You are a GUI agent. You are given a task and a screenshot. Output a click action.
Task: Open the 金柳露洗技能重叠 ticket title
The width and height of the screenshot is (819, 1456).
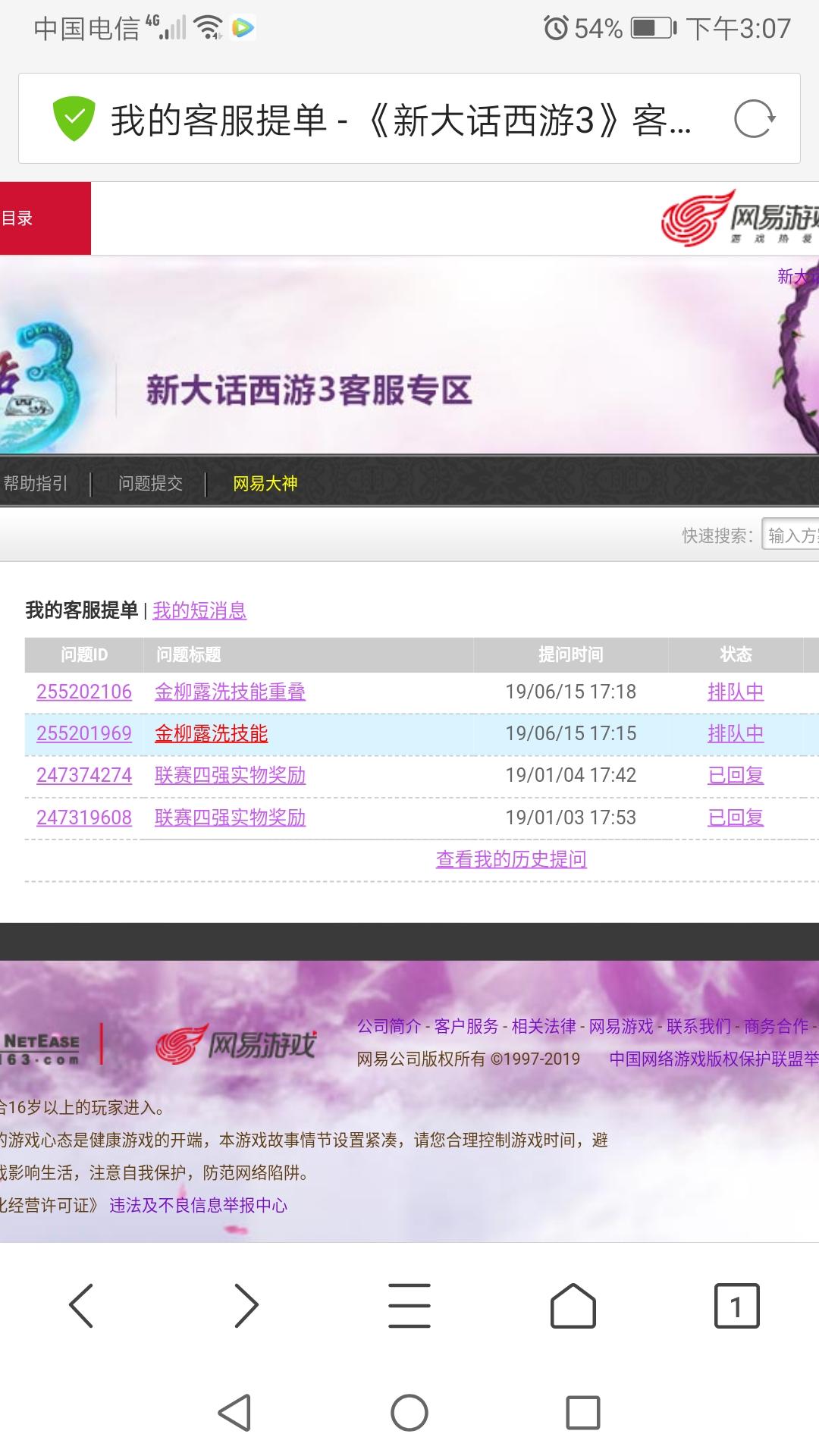230,692
